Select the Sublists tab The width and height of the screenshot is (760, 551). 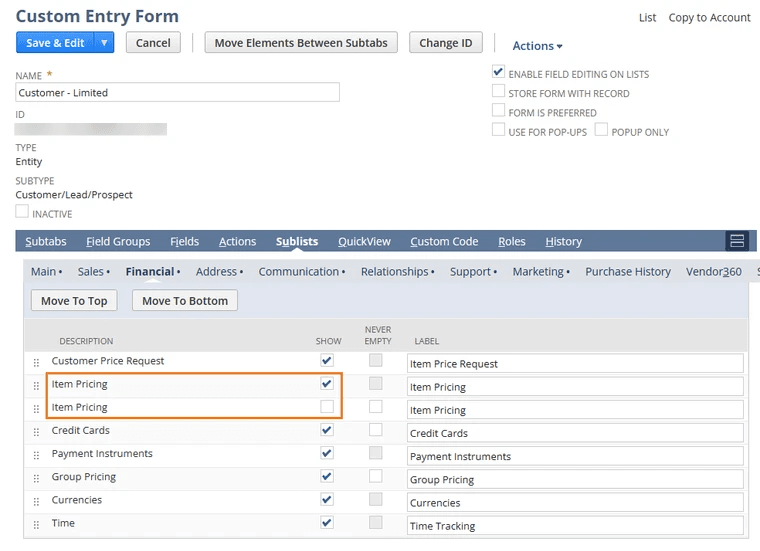[297, 241]
